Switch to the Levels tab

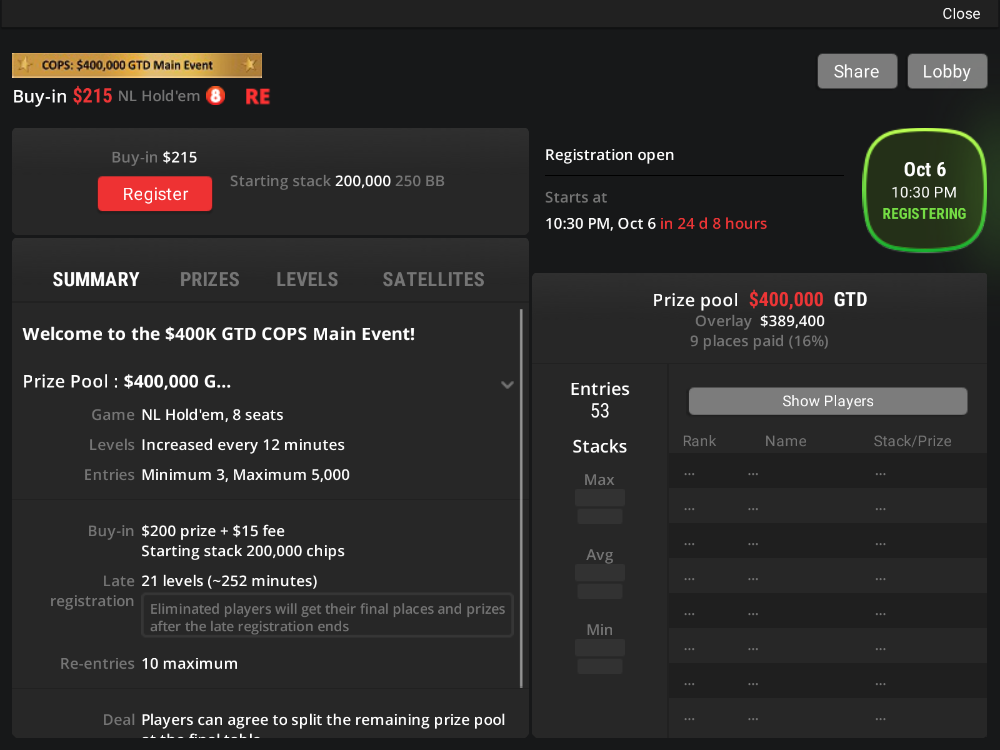pos(307,280)
